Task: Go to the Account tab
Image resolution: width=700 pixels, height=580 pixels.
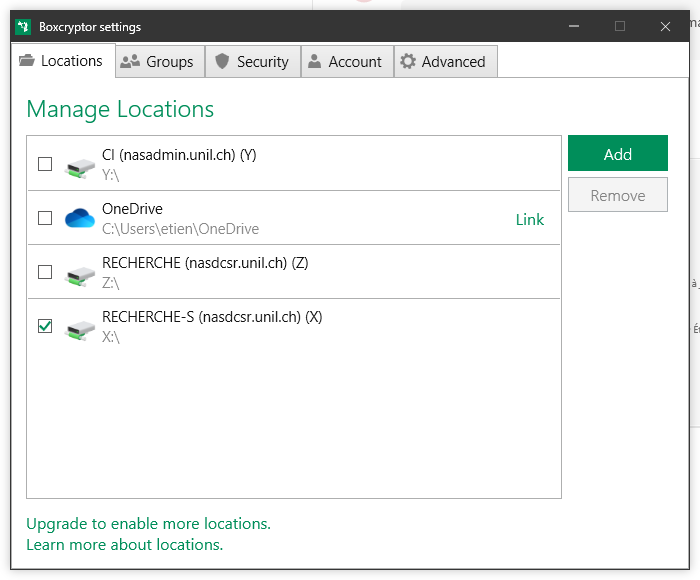Action: 345,62
